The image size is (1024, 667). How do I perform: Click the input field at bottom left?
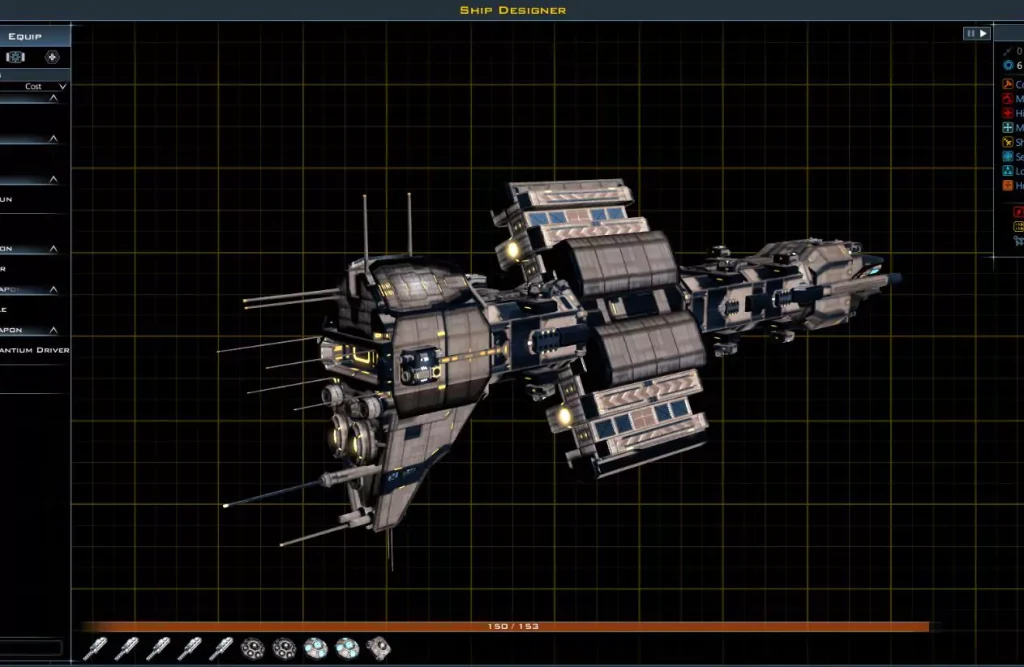coord(31,648)
